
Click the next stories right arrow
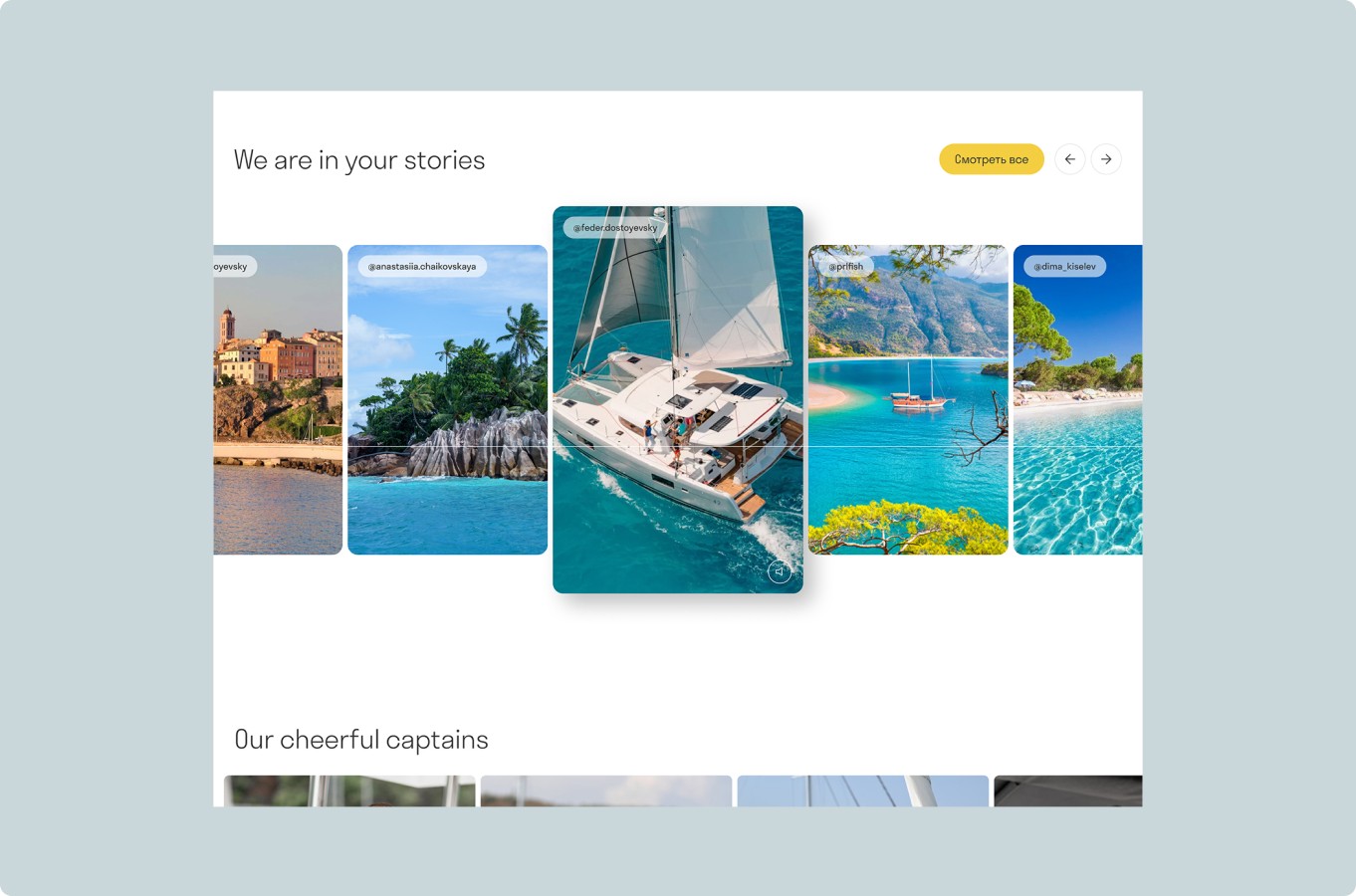[1106, 159]
